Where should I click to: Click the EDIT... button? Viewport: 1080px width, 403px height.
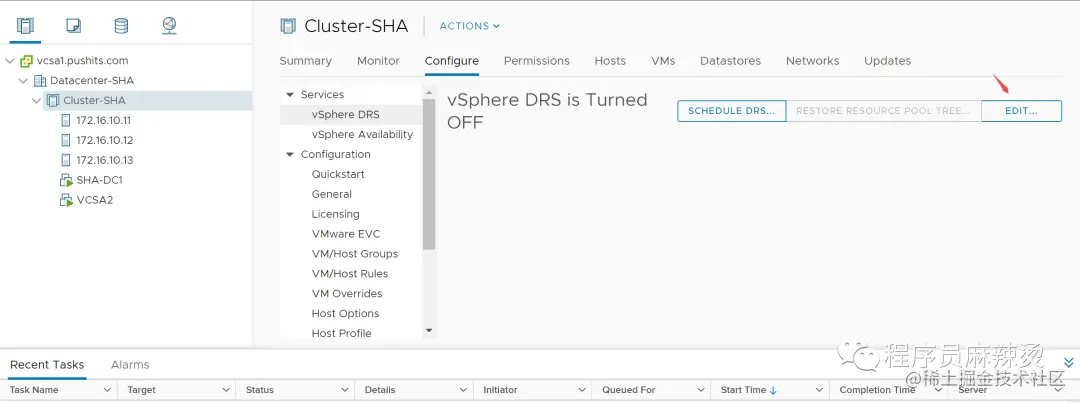click(x=1021, y=111)
